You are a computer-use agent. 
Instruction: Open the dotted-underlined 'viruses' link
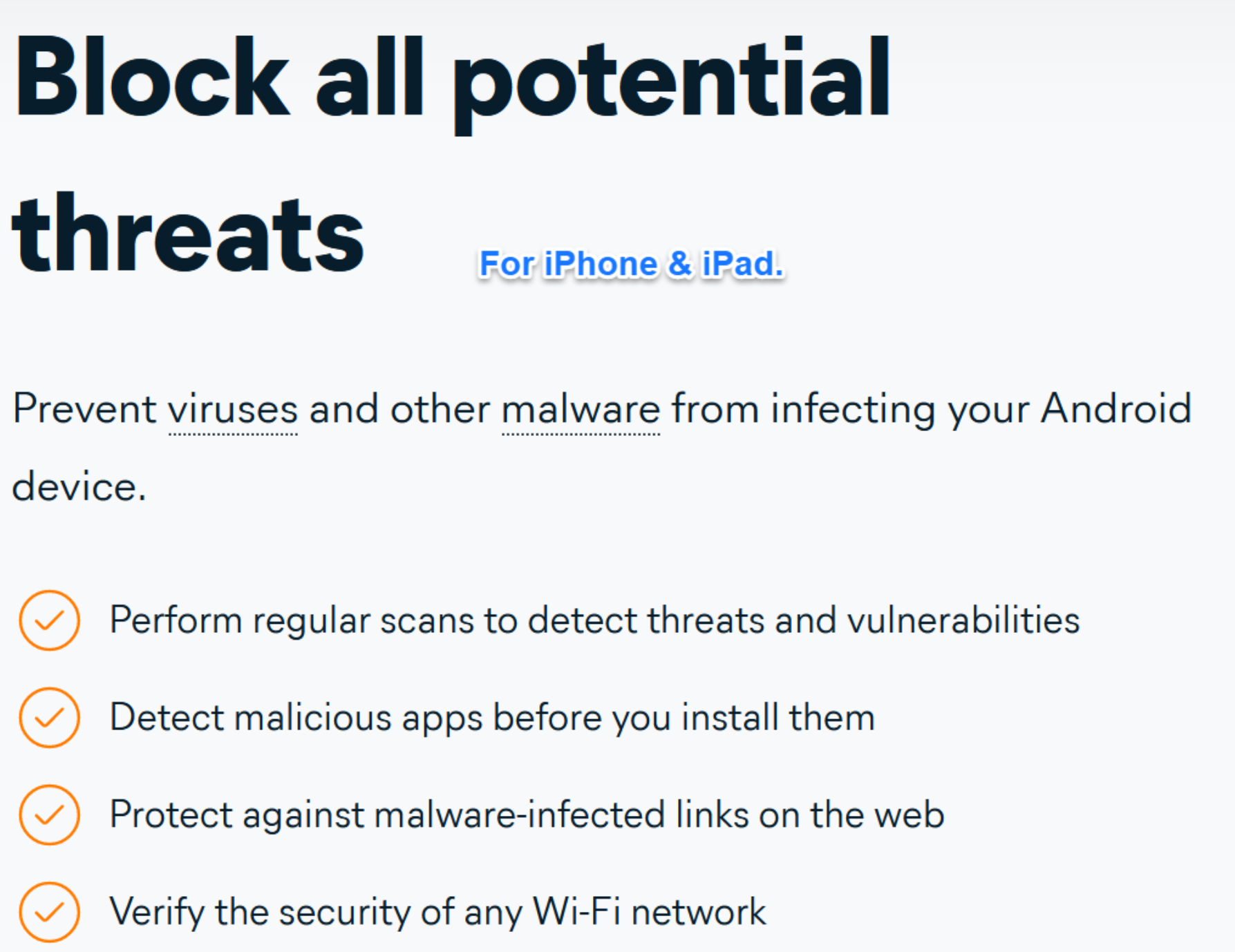233,410
